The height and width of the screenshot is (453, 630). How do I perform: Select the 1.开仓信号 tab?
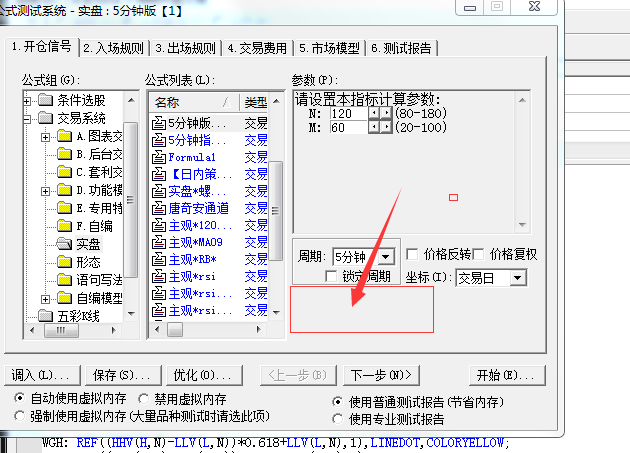tap(41, 47)
